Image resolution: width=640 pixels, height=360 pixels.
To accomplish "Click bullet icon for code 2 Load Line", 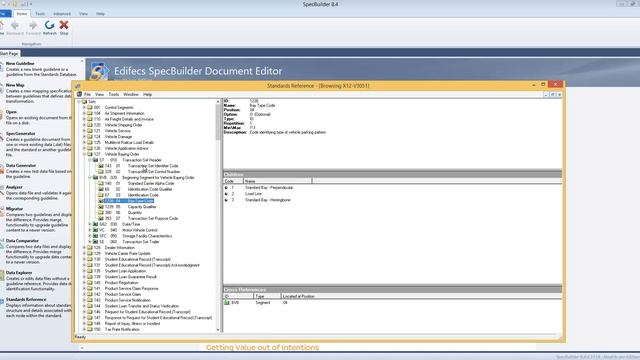I will tap(226, 194).
